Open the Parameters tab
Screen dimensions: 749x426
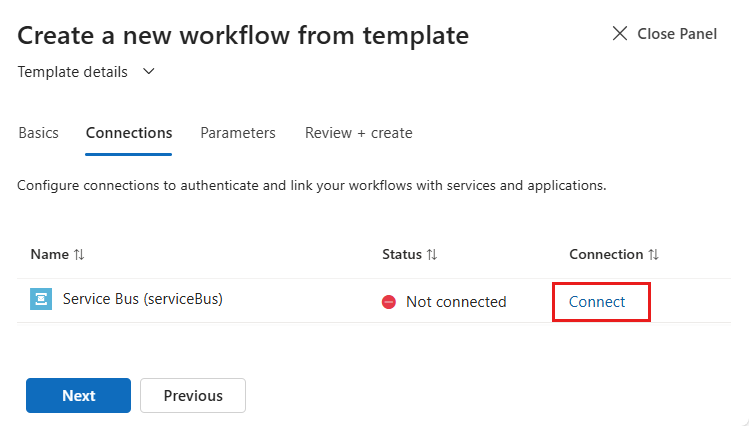point(238,133)
